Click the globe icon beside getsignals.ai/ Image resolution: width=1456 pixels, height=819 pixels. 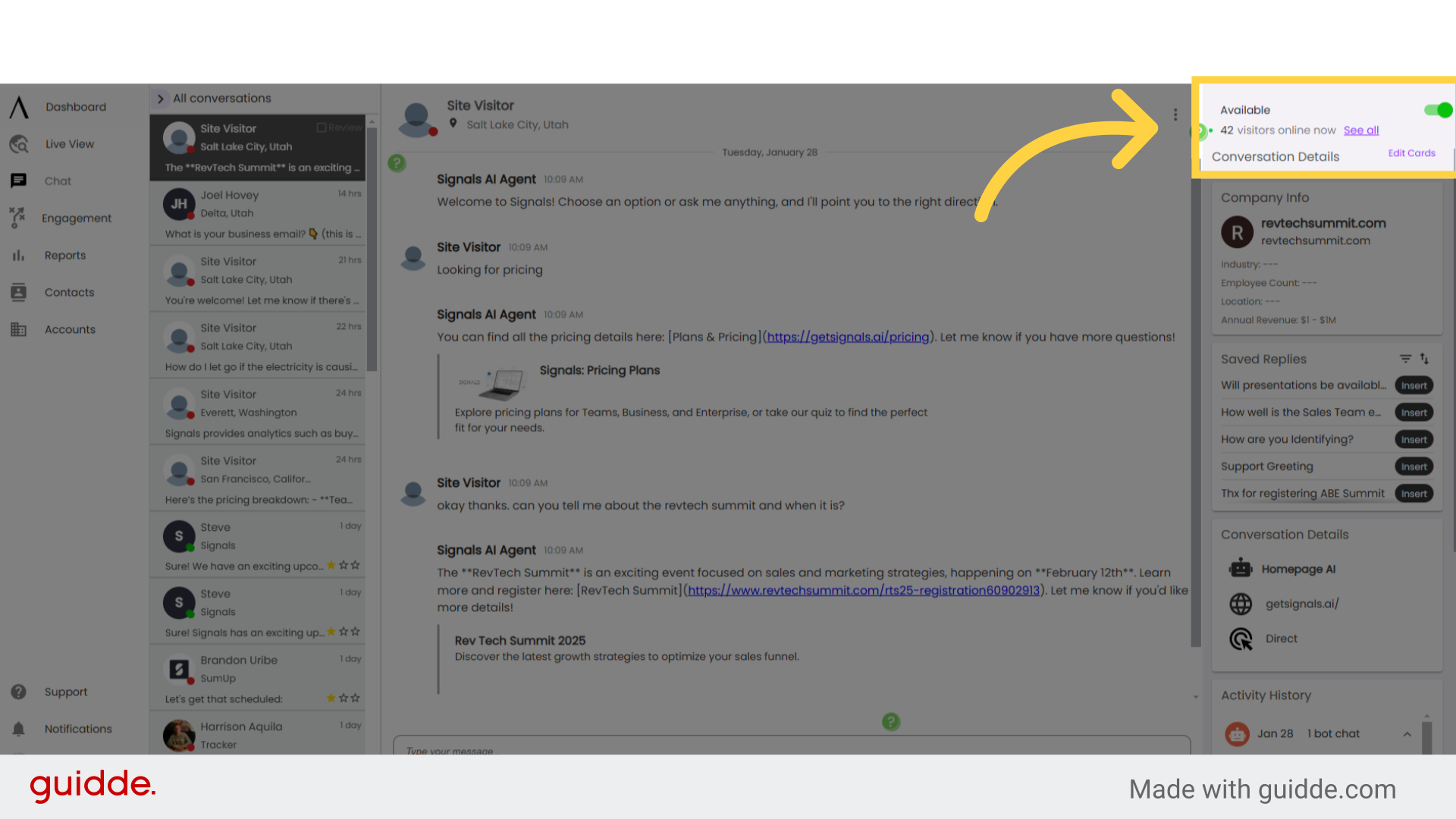pos(1241,604)
